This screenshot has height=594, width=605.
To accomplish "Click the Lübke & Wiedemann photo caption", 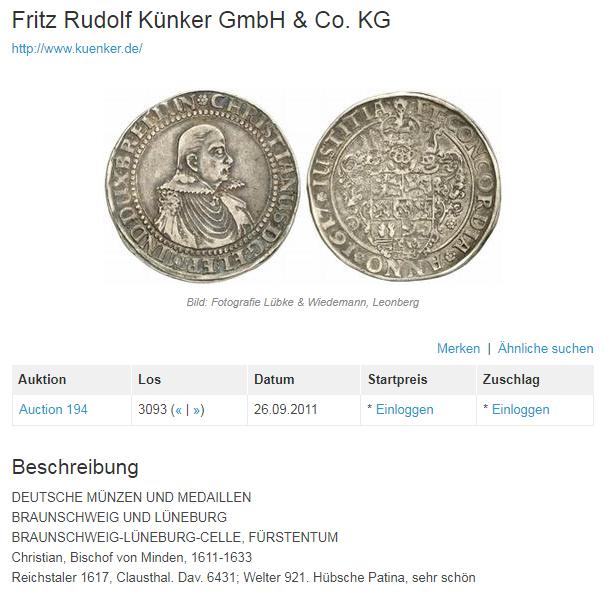I will [x=303, y=302].
